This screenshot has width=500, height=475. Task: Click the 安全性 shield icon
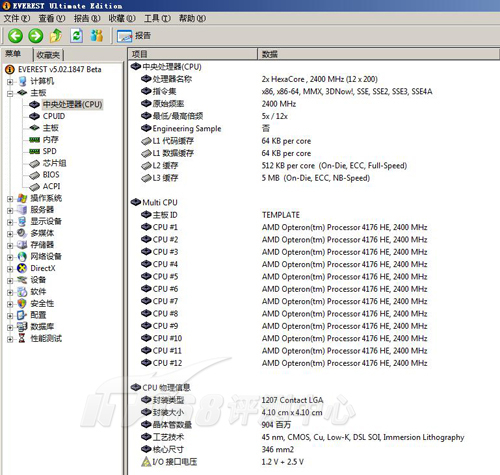22,304
